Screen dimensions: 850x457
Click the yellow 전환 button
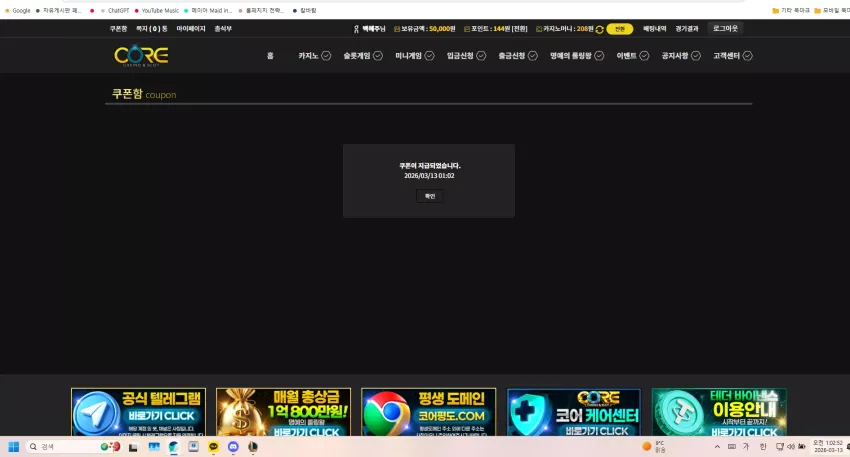point(620,29)
